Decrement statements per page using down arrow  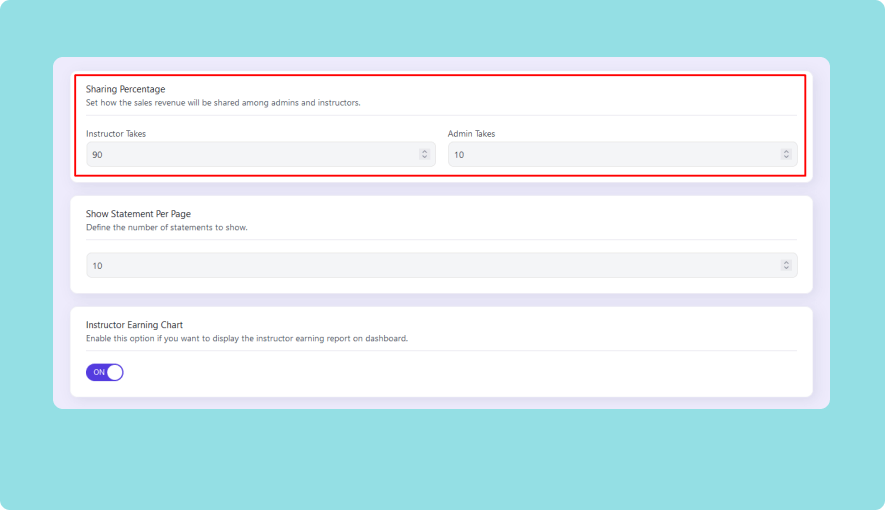pos(786,268)
